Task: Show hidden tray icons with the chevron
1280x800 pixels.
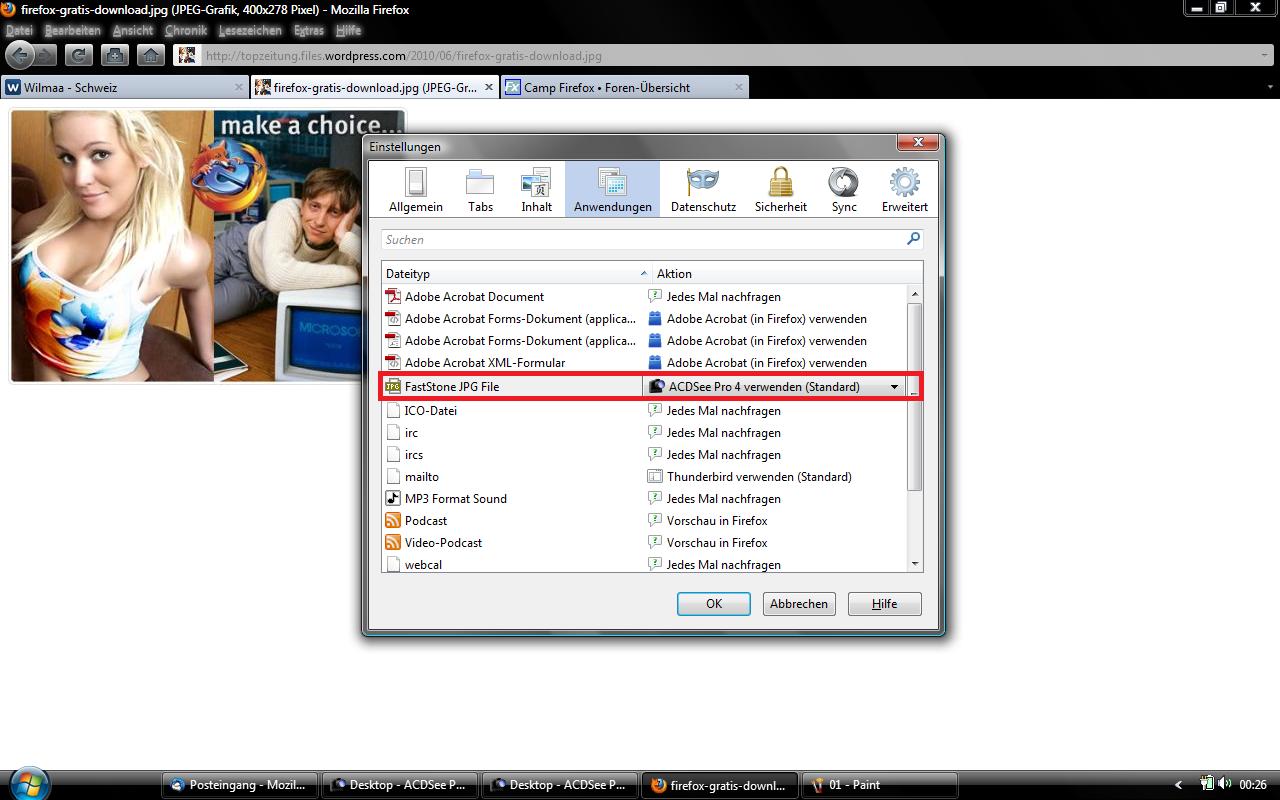Action: (x=1178, y=785)
